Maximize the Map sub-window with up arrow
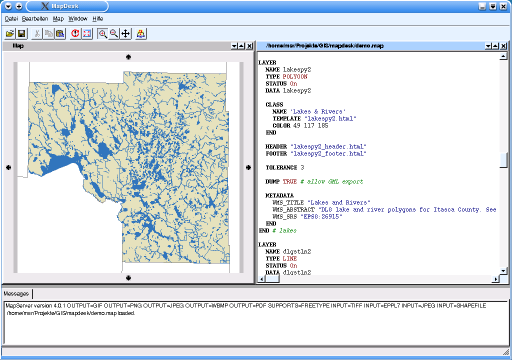 [242, 46]
